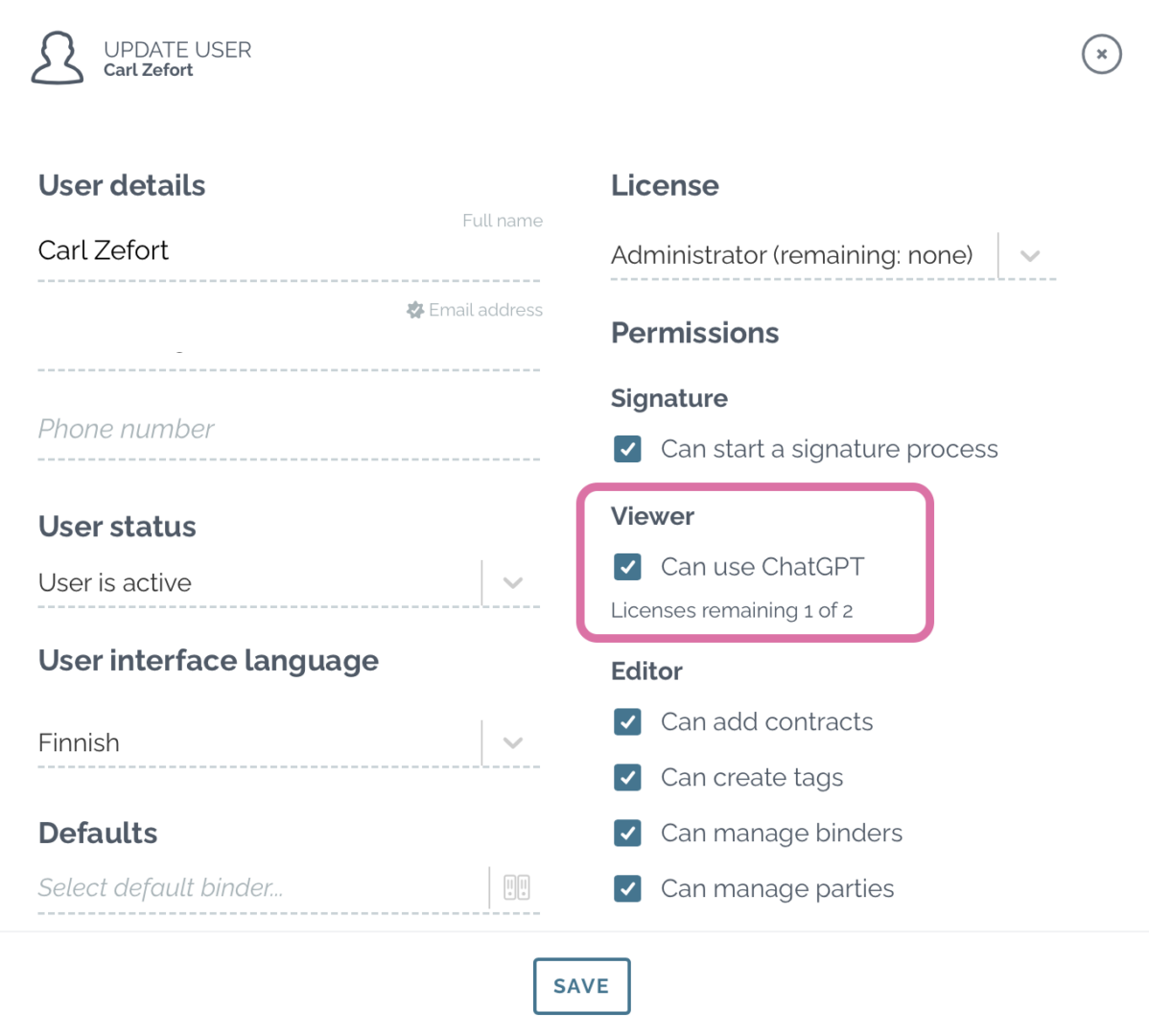The height and width of the screenshot is (1036, 1149).
Task: Click the SAVE button
Action: pyautogui.click(x=581, y=985)
